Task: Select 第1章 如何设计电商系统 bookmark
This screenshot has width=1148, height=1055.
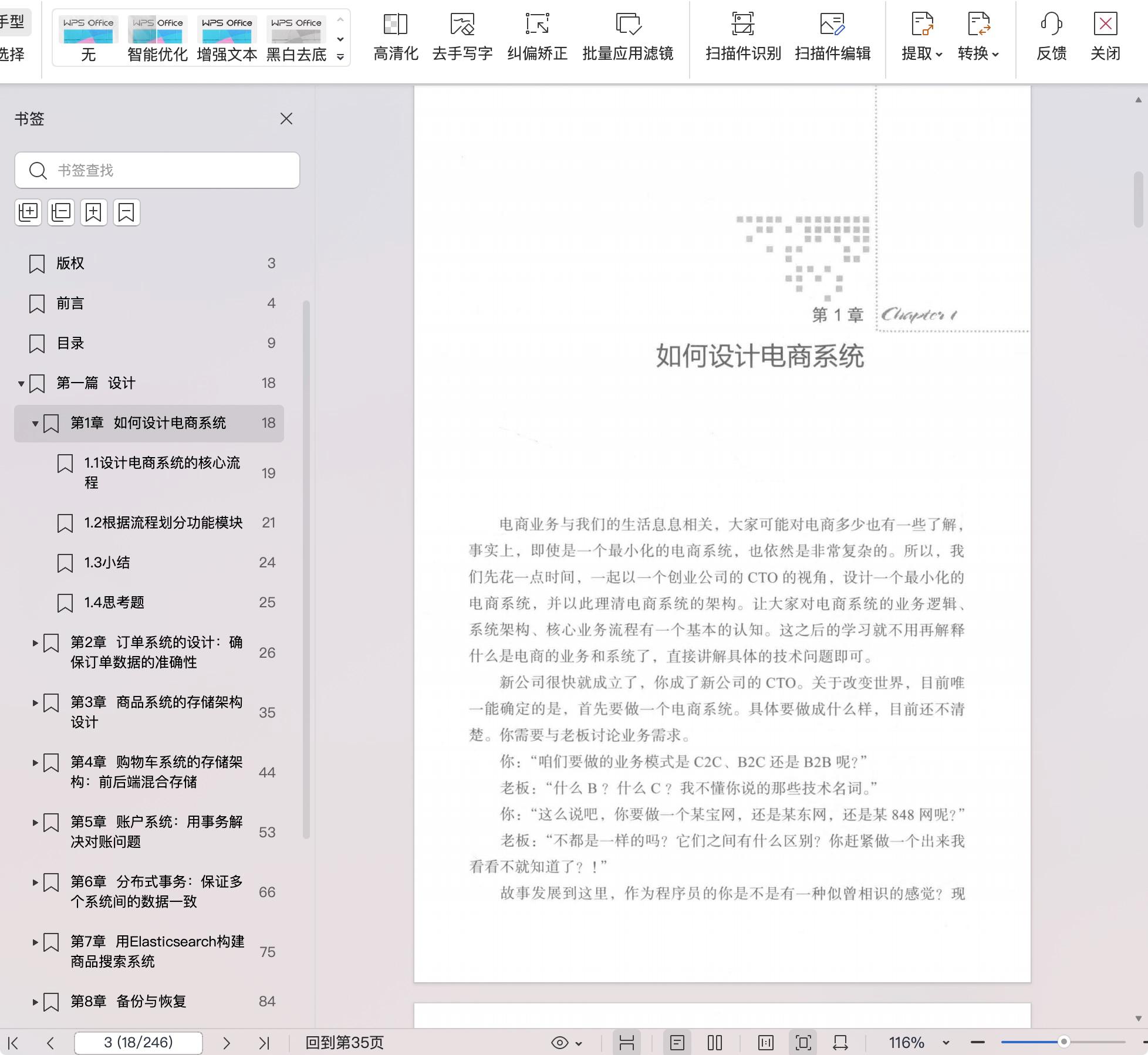Action: (149, 423)
